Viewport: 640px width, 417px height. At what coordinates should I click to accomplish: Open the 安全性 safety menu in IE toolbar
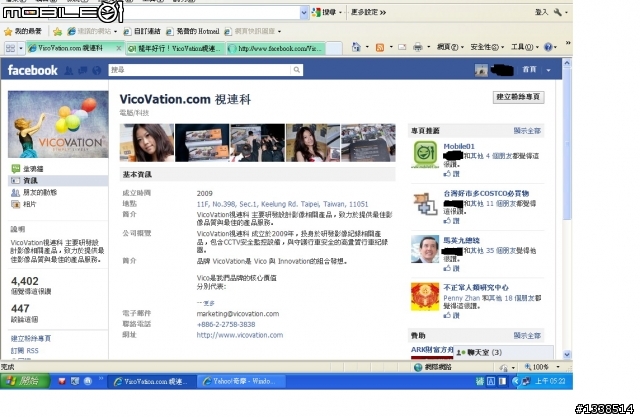[x=487, y=47]
